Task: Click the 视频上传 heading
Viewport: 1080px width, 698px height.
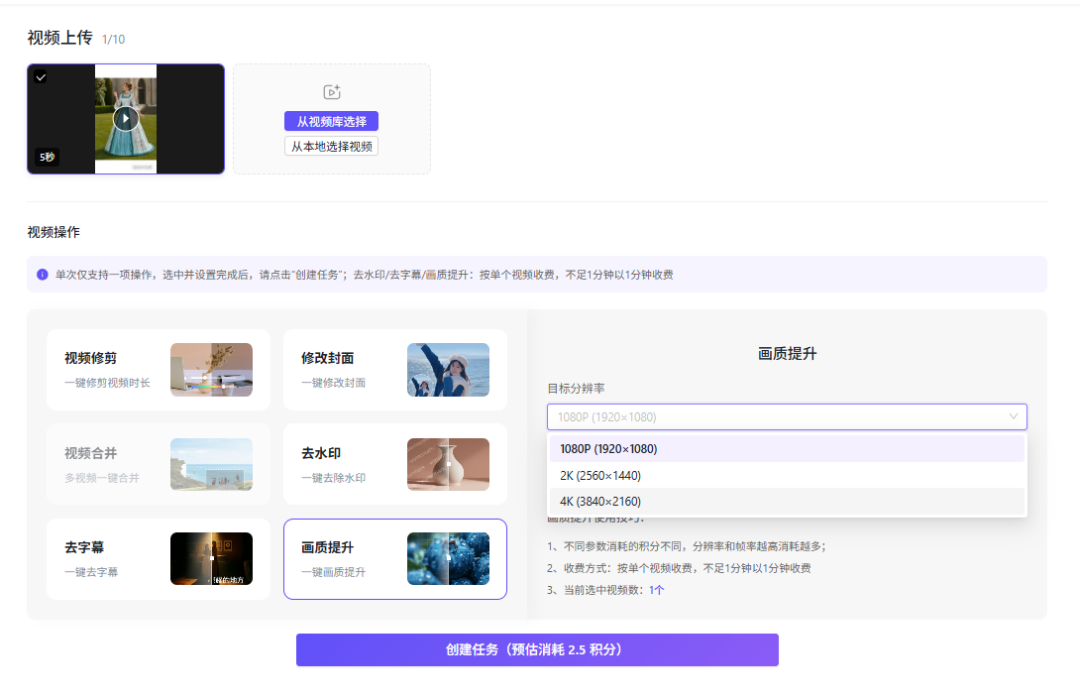Action: [60, 38]
